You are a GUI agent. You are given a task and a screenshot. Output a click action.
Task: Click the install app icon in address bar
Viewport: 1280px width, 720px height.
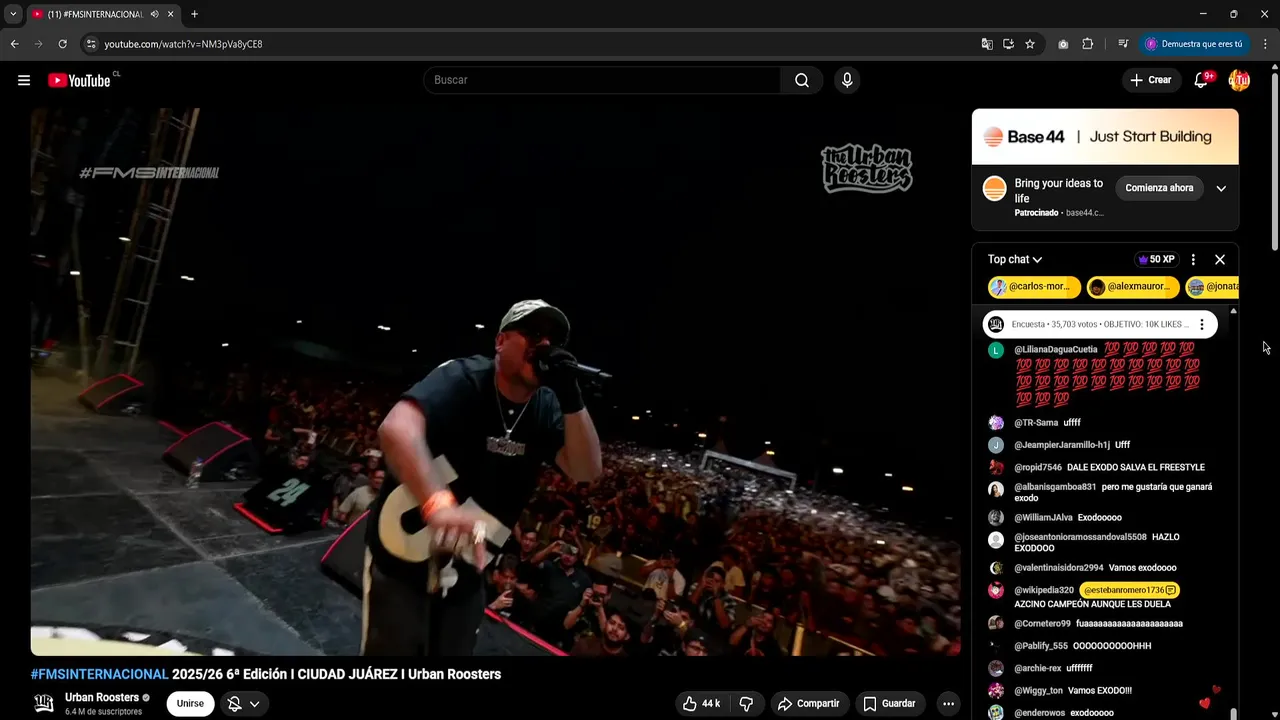tap(1008, 44)
